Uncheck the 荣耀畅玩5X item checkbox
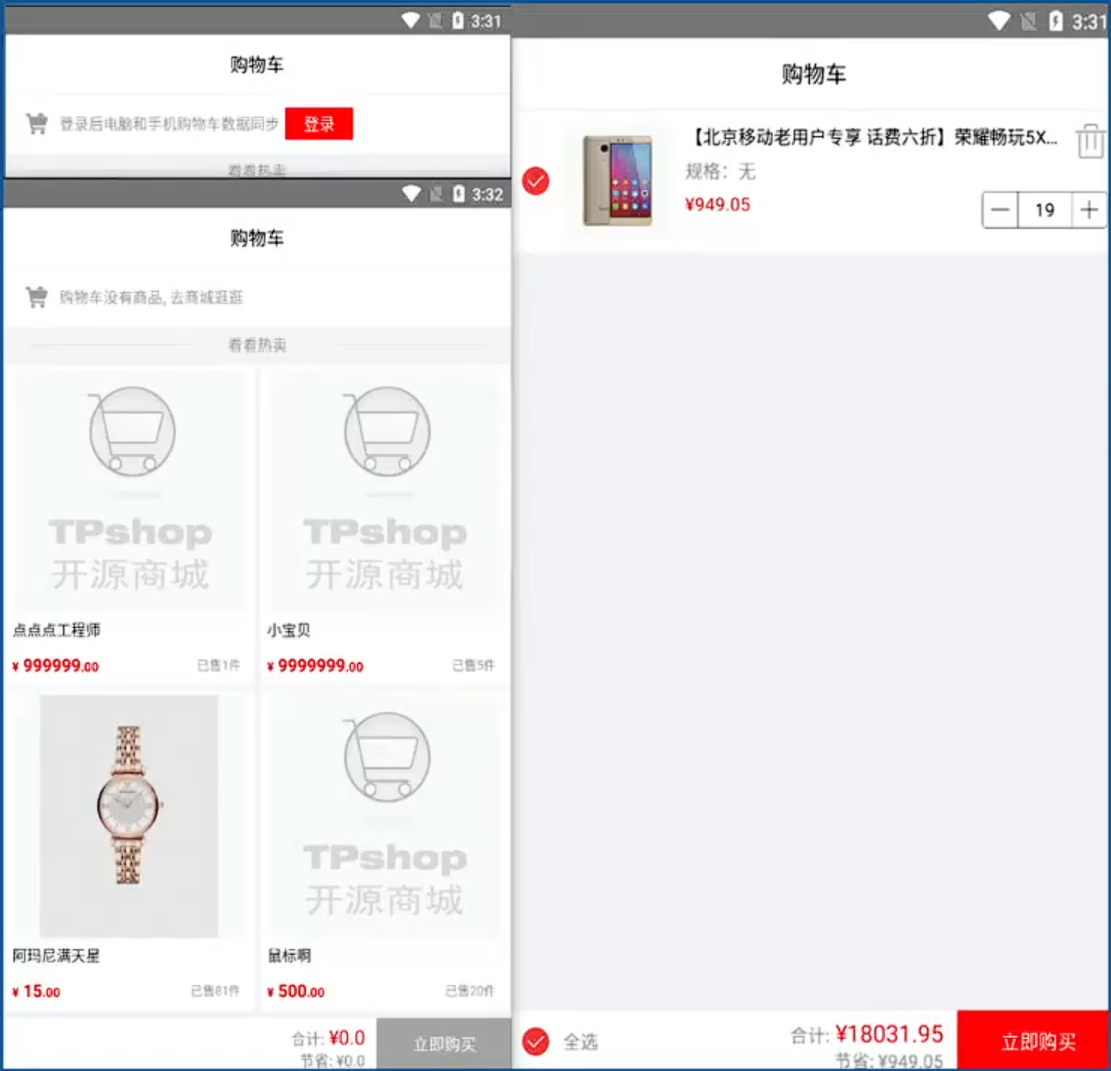 coord(536,181)
